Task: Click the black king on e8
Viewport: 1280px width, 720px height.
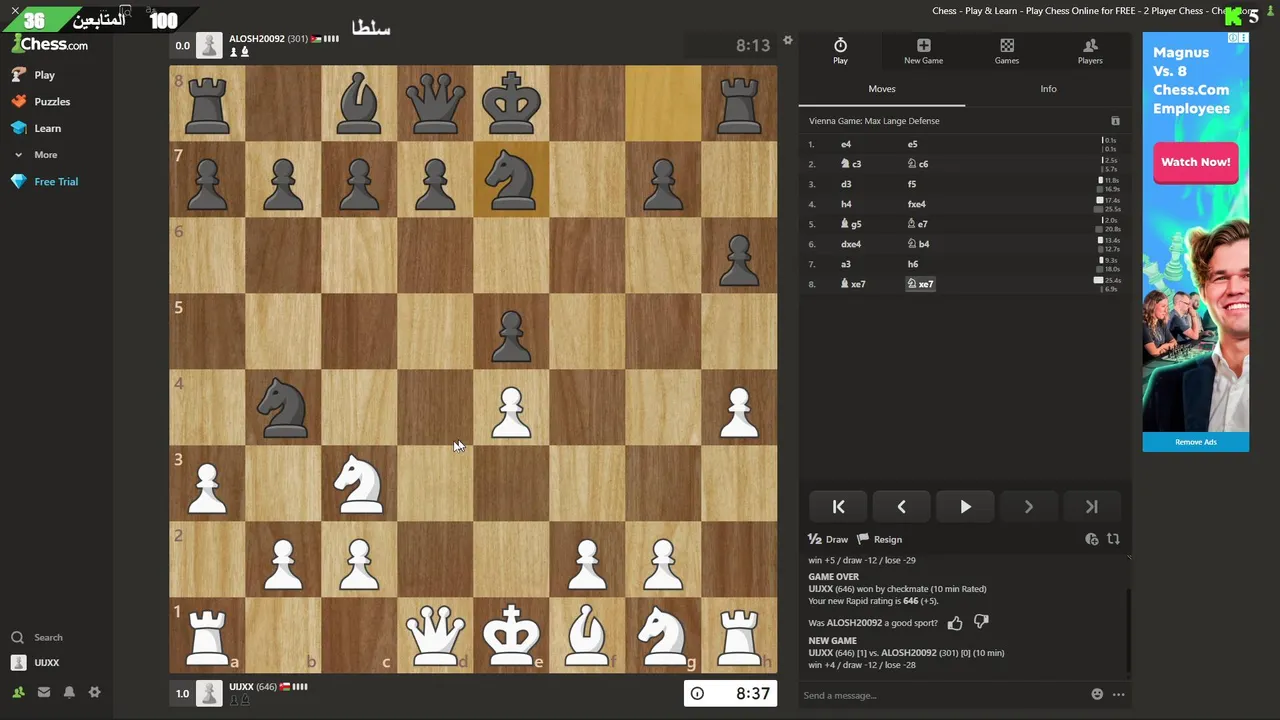Action: [511, 103]
